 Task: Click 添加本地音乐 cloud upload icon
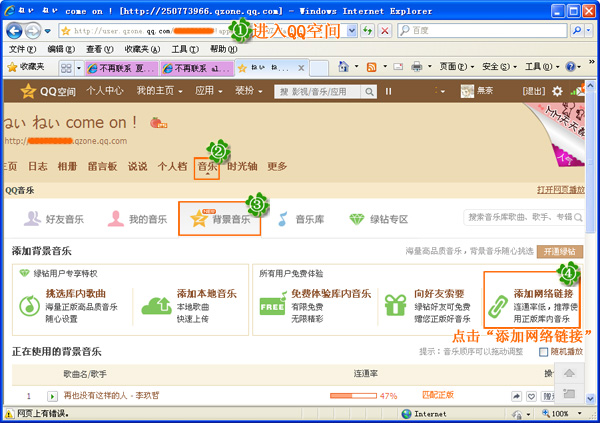coord(157,305)
